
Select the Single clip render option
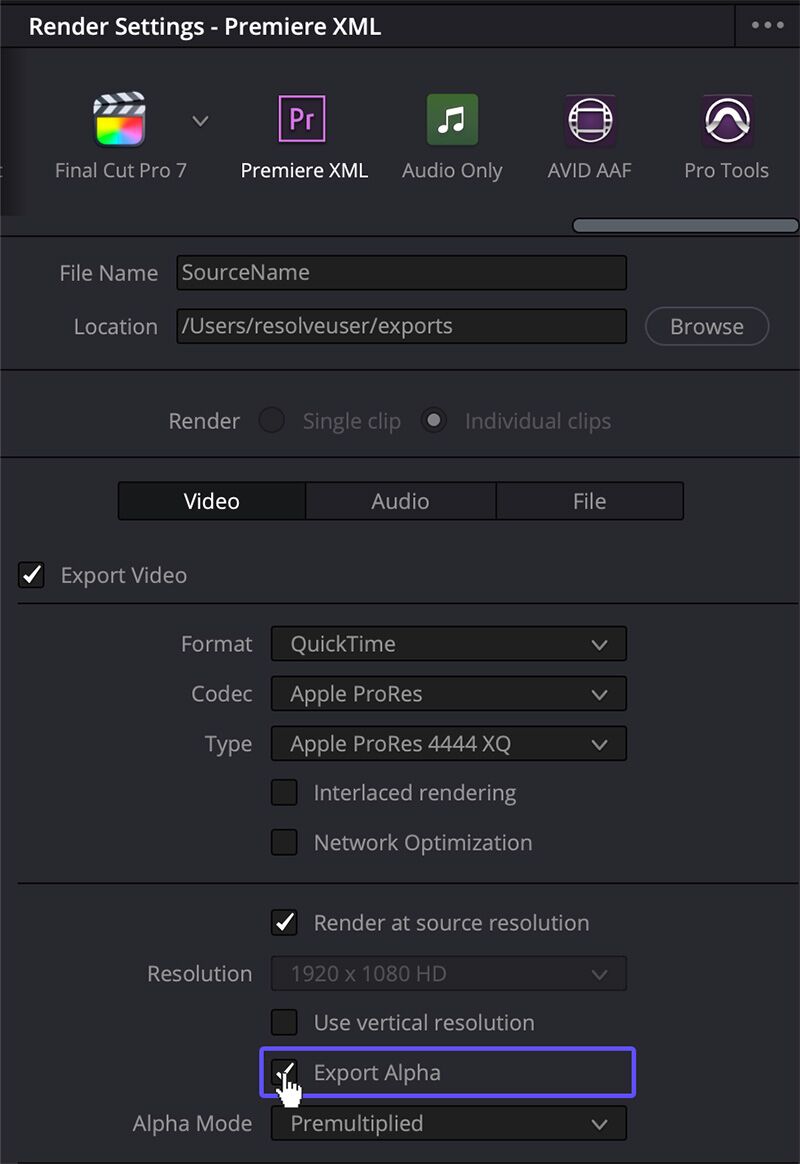[x=272, y=420]
